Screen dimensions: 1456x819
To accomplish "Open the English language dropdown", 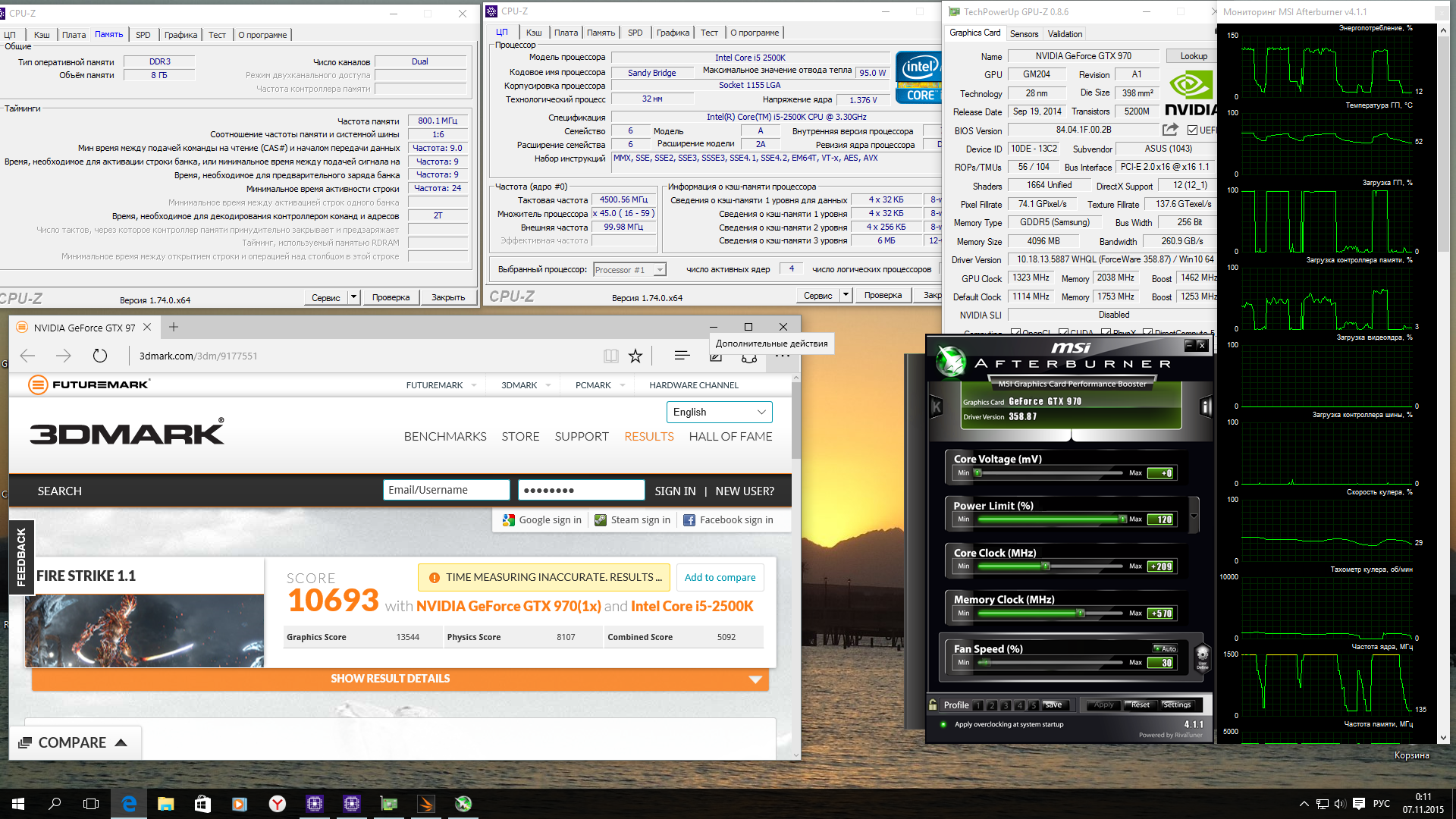I will (x=719, y=412).
